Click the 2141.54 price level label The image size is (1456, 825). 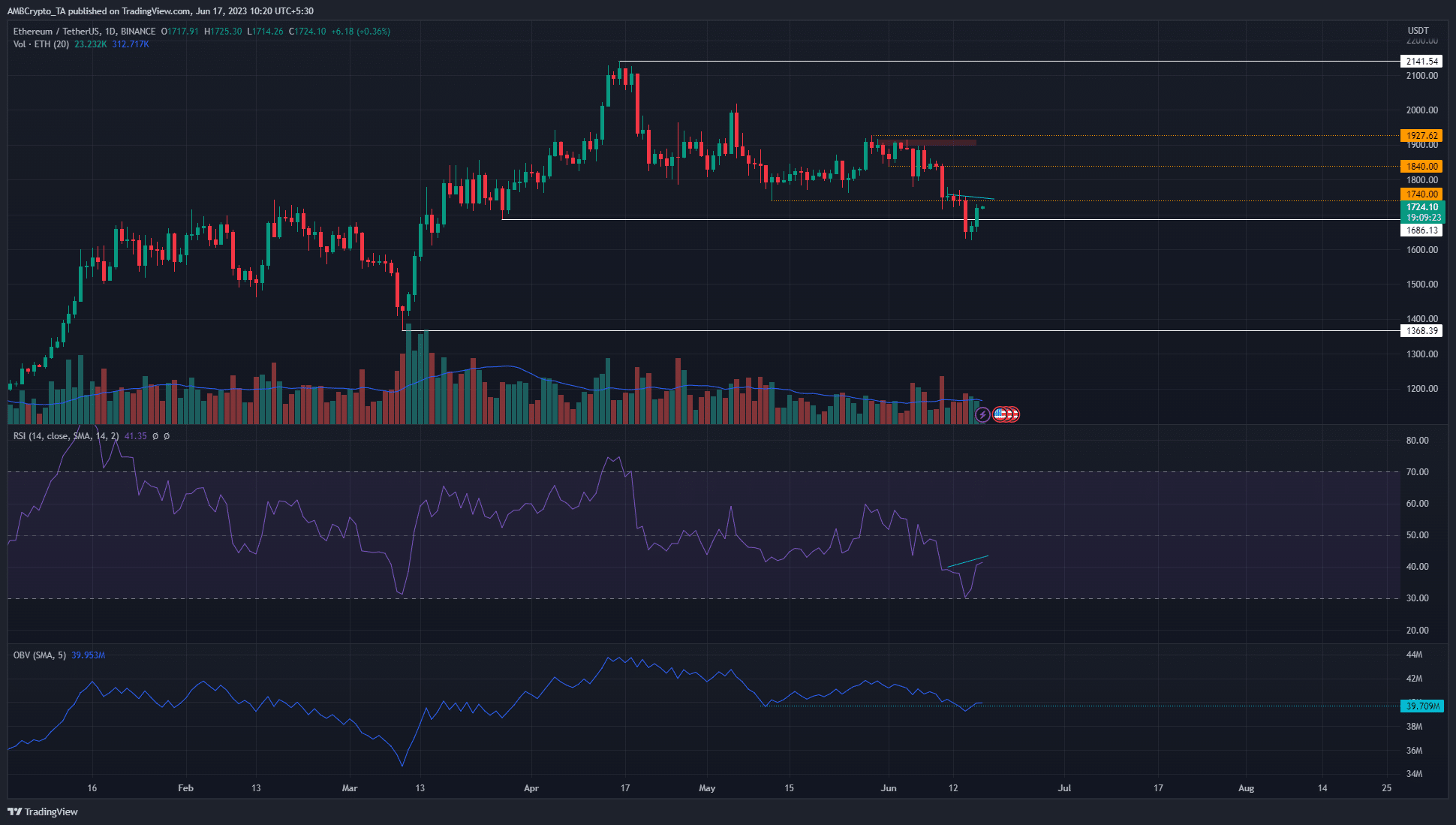click(x=1421, y=62)
